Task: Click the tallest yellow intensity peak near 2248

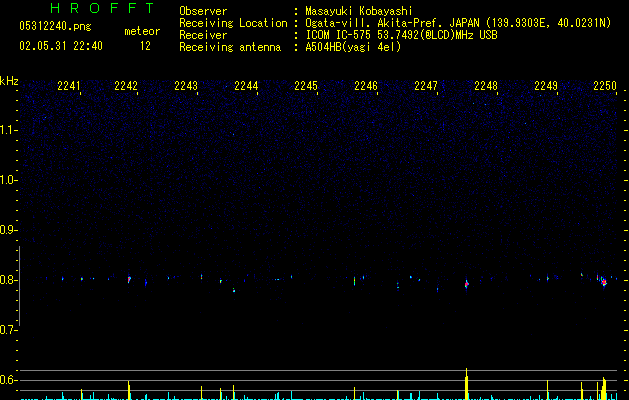Action: 467,384
